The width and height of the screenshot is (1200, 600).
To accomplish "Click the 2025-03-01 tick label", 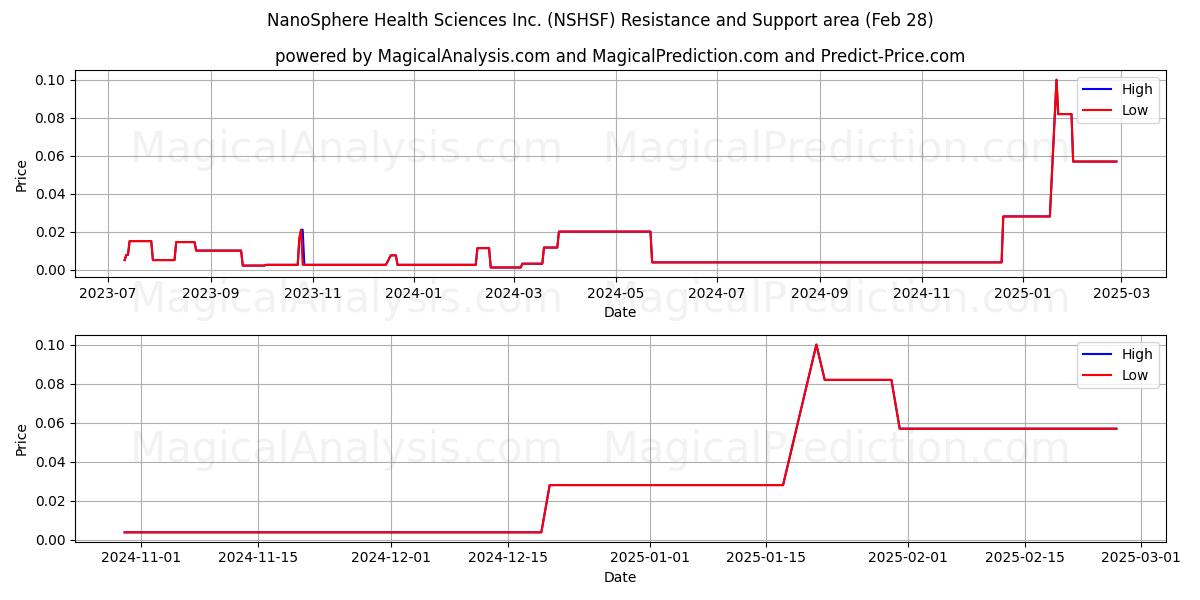I will click(x=1141, y=558).
